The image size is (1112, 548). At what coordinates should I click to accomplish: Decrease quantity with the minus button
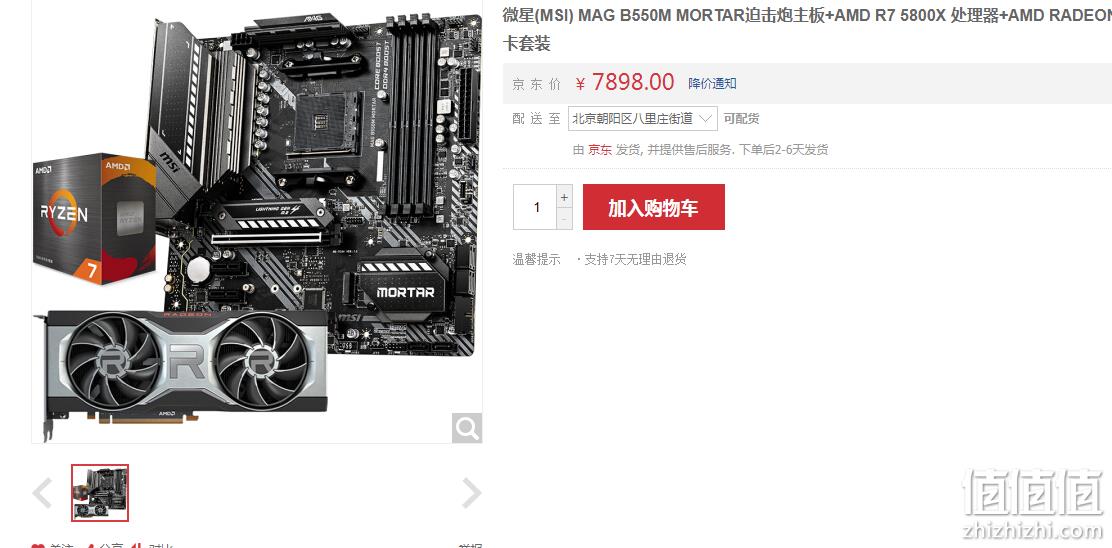click(564, 219)
